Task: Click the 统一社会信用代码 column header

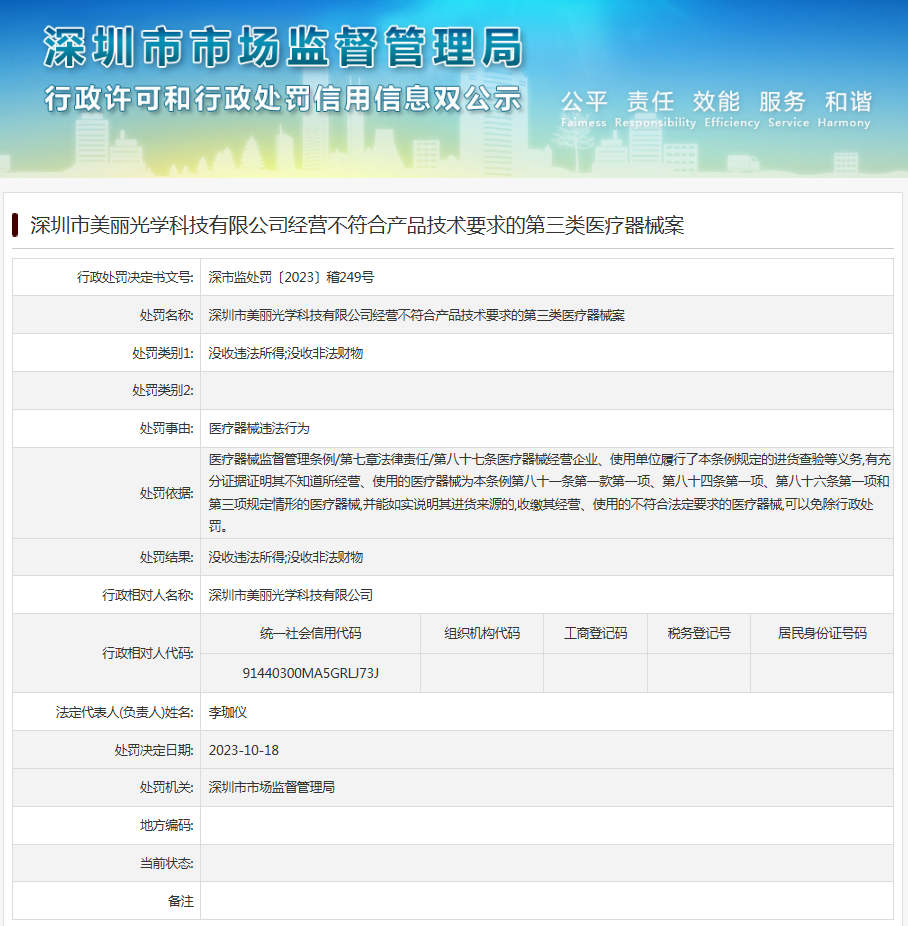Action: pyautogui.click(x=311, y=633)
